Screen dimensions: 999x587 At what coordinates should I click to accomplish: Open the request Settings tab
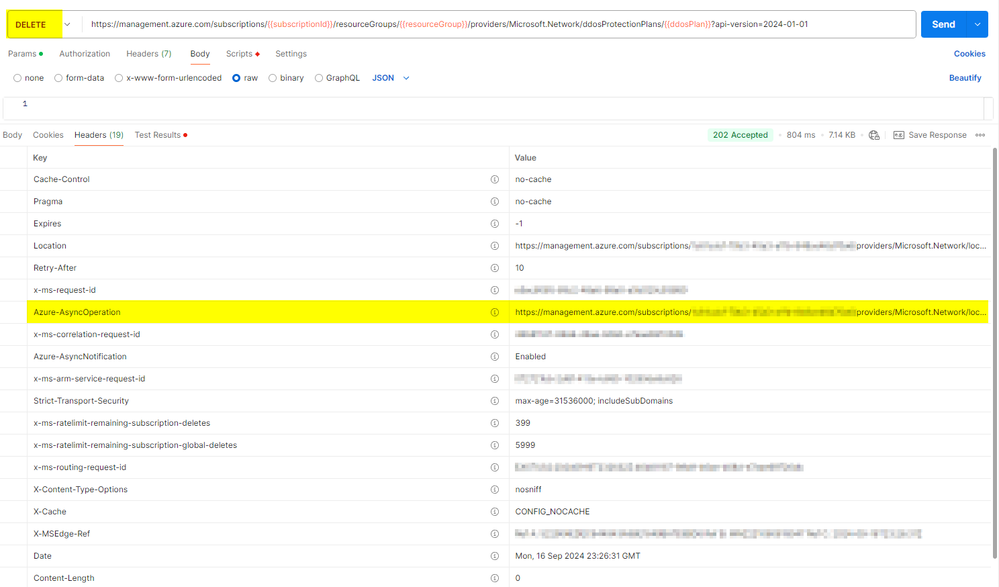coord(291,54)
